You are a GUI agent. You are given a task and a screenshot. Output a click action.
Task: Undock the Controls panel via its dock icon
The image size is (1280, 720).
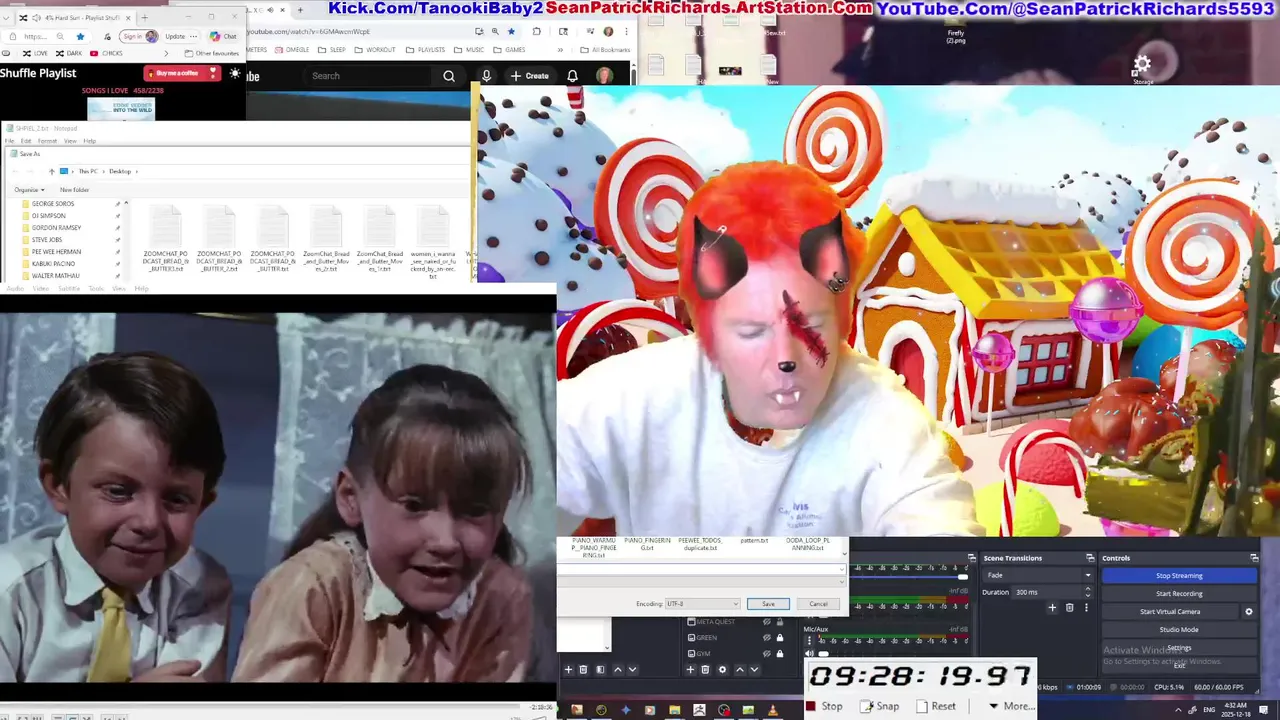coord(1254,558)
